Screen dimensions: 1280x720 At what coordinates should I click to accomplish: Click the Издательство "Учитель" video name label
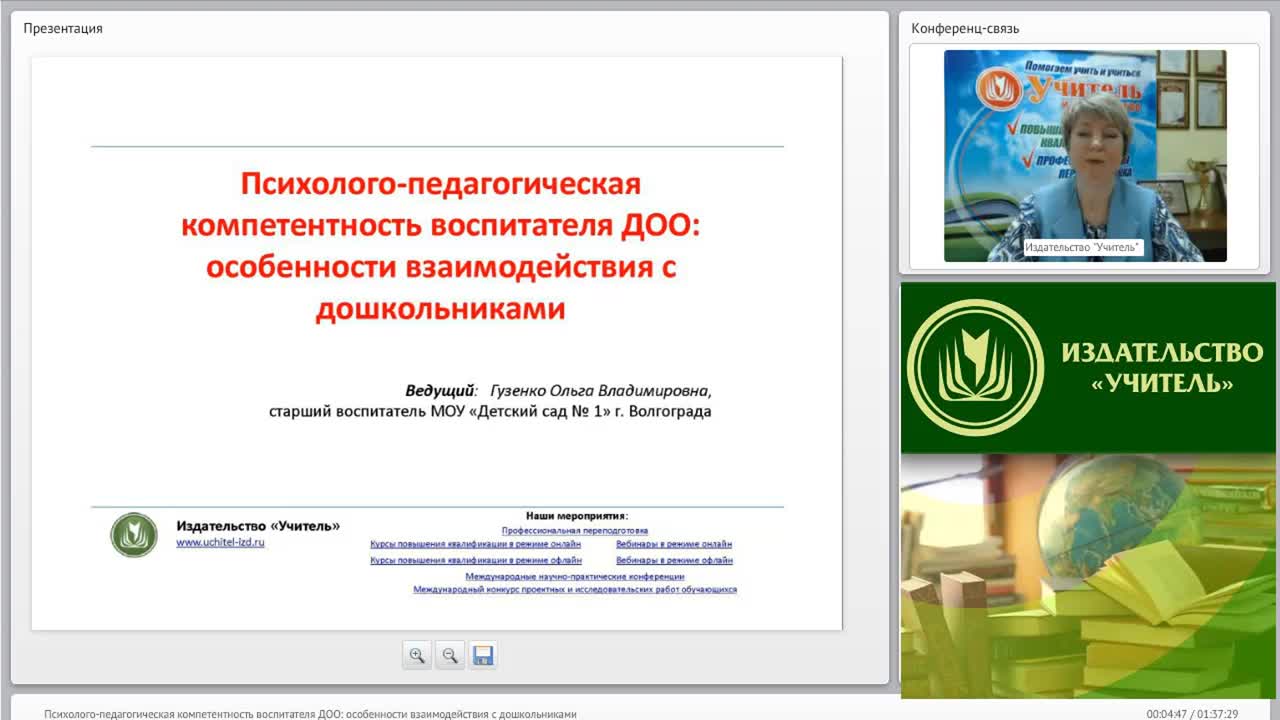pos(1083,247)
